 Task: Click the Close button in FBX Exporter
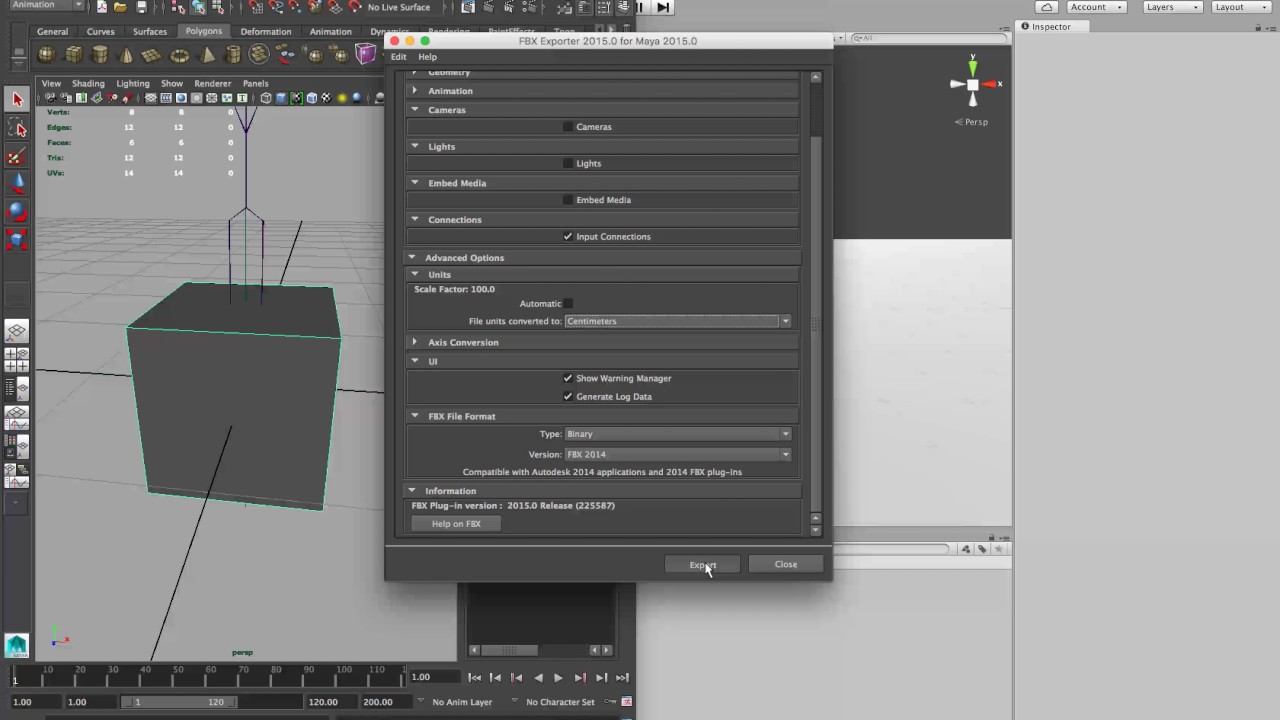tap(786, 564)
